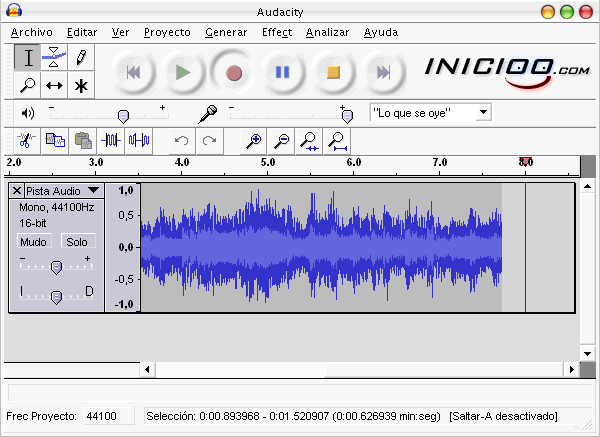Click the Paste clipboard icon
Image resolution: width=600 pixels, height=437 pixels.
pos(83,141)
